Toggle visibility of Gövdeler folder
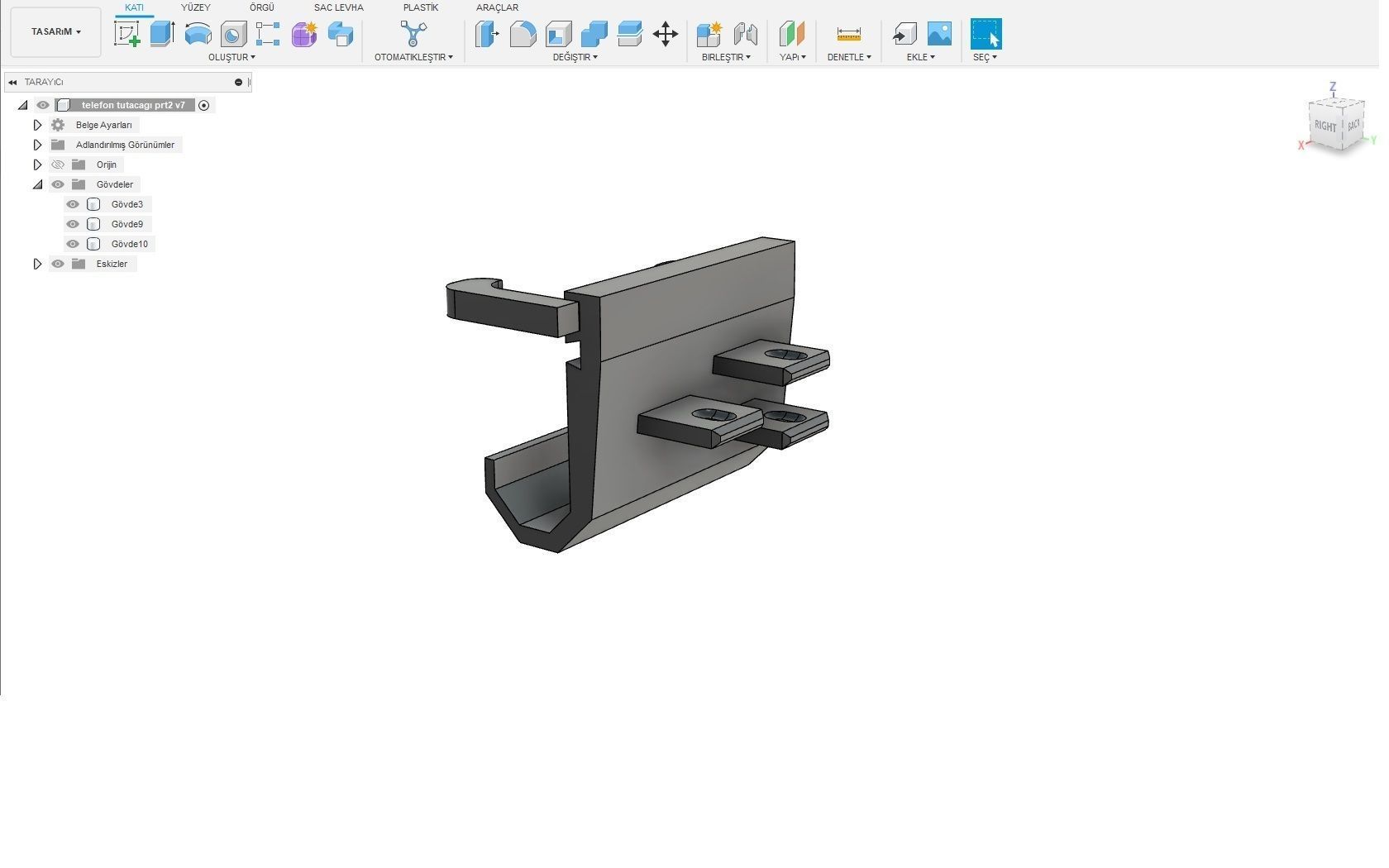The height and width of the screenshot is (868, 1389). point(58,184)
